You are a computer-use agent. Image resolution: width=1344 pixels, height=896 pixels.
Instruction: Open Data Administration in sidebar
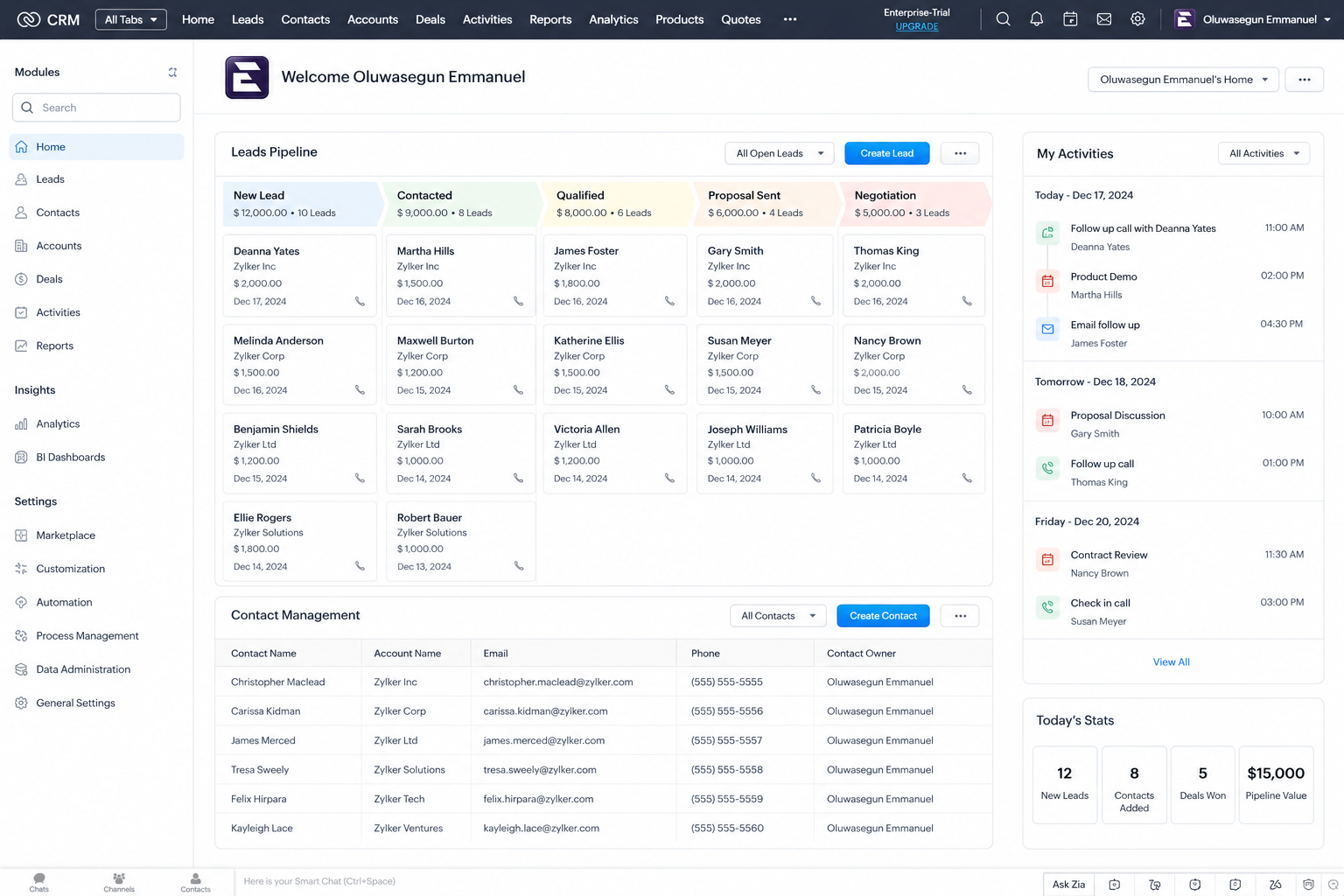(x=96, y=669)
